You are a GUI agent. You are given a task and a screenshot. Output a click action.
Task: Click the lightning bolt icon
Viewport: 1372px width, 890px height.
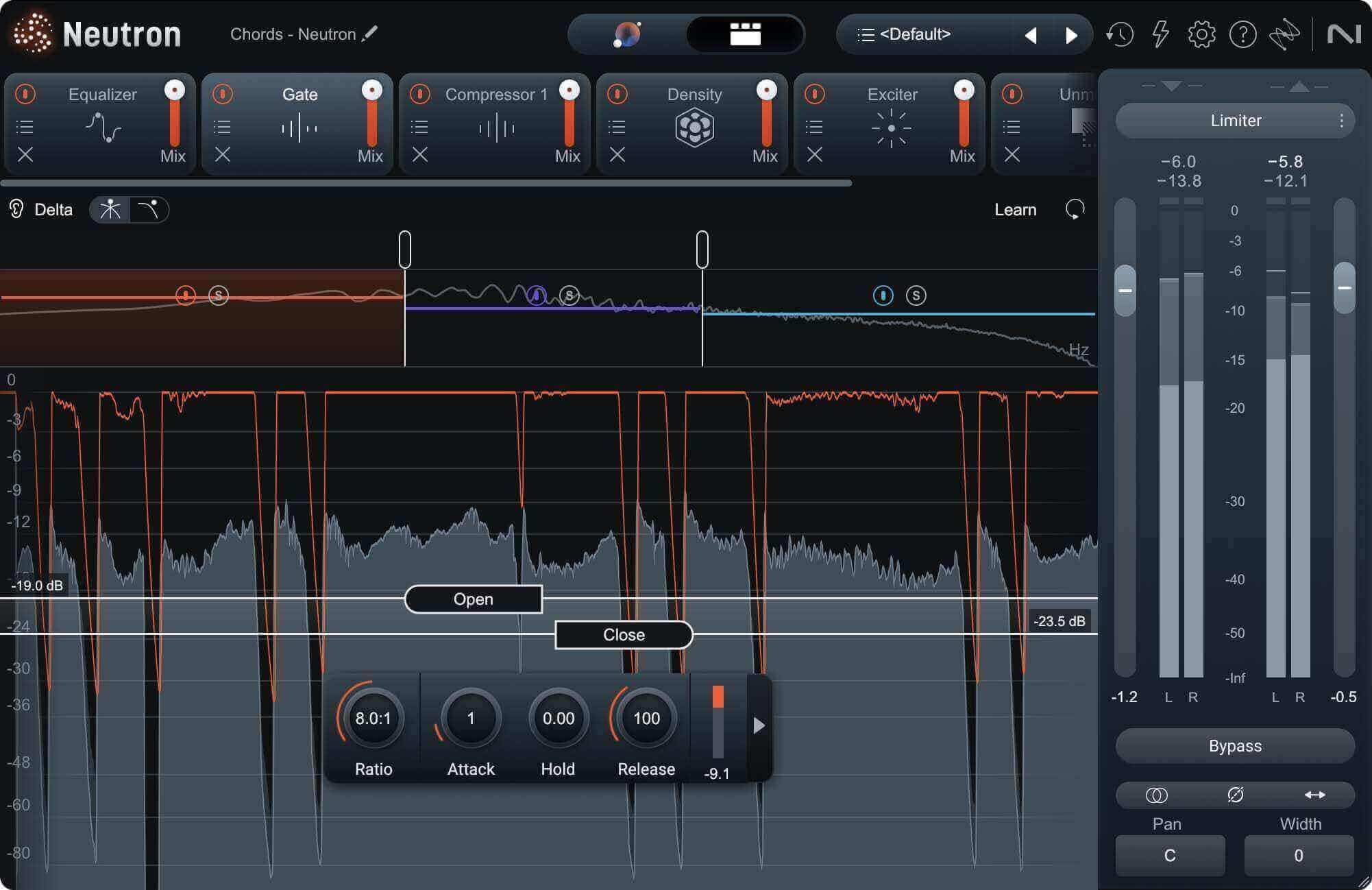(x=1160, y=34)
